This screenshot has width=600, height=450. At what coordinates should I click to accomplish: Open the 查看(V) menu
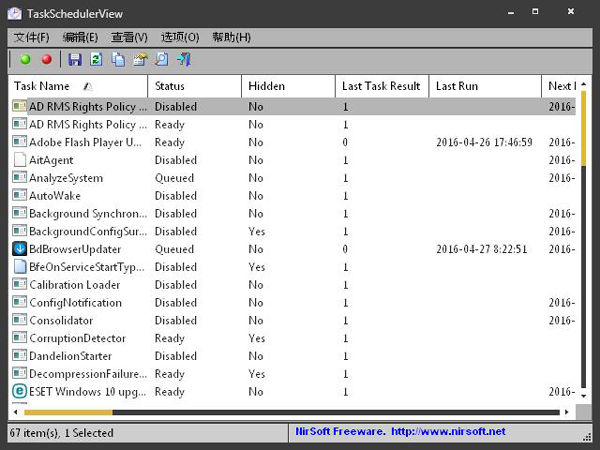[129, 38]
